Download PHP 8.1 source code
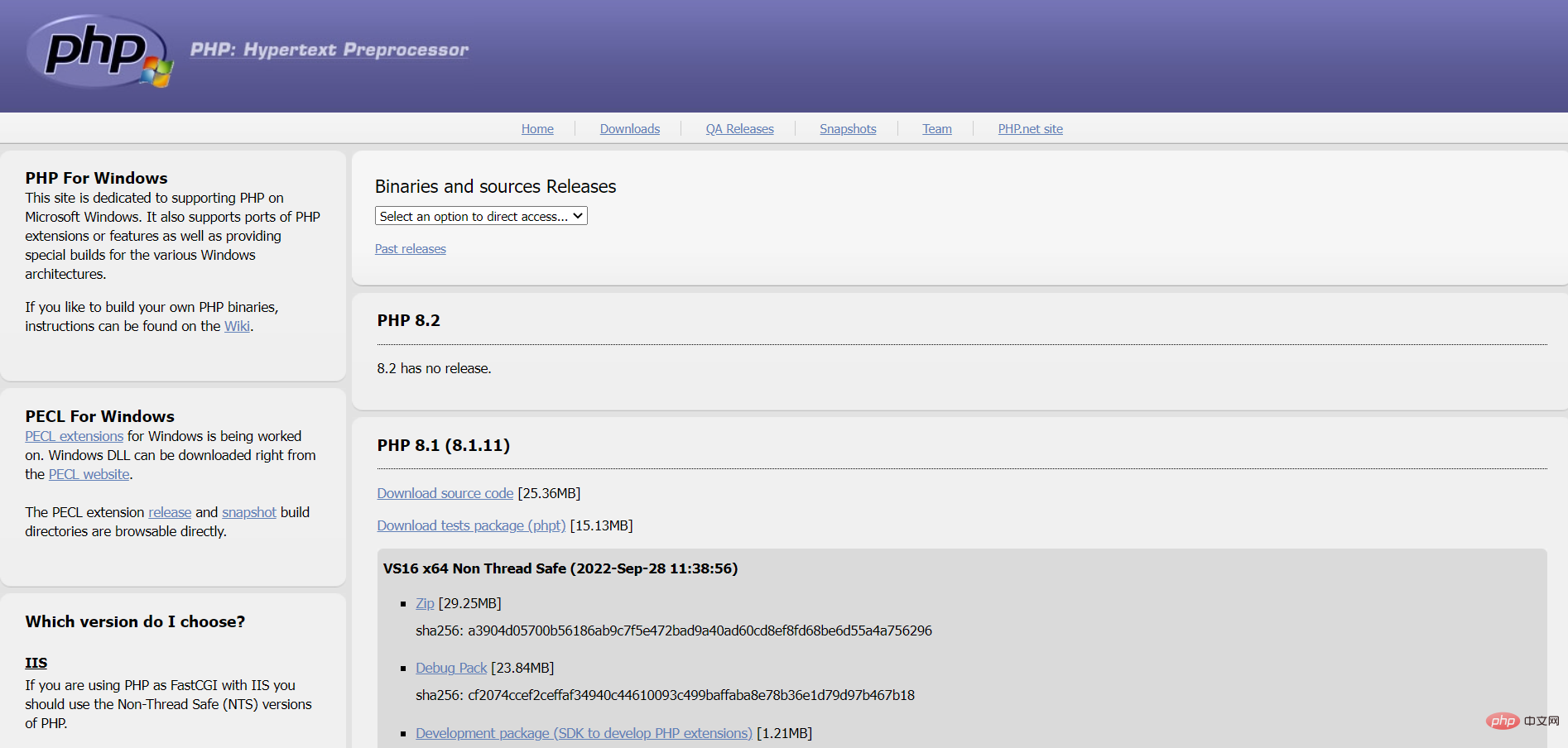The height and width of the screenshot is (748, 1568). coord(445,493)
